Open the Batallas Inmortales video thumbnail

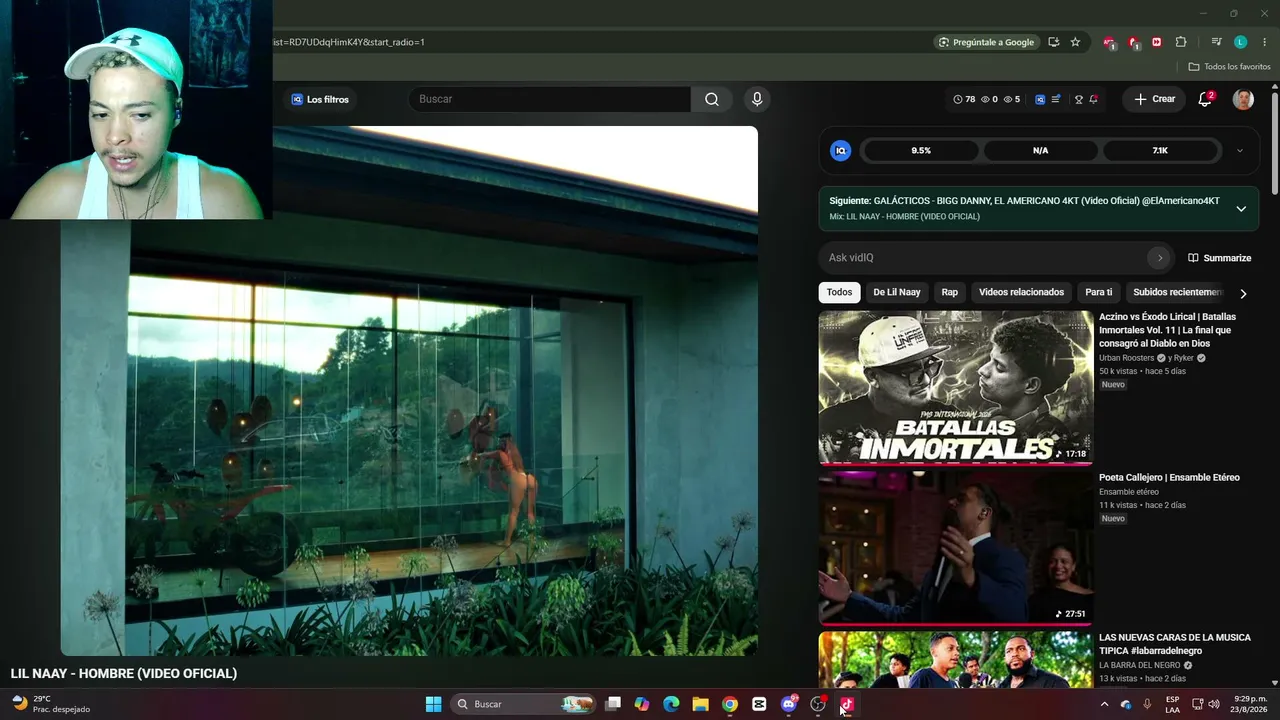click(x=956, y=387)
